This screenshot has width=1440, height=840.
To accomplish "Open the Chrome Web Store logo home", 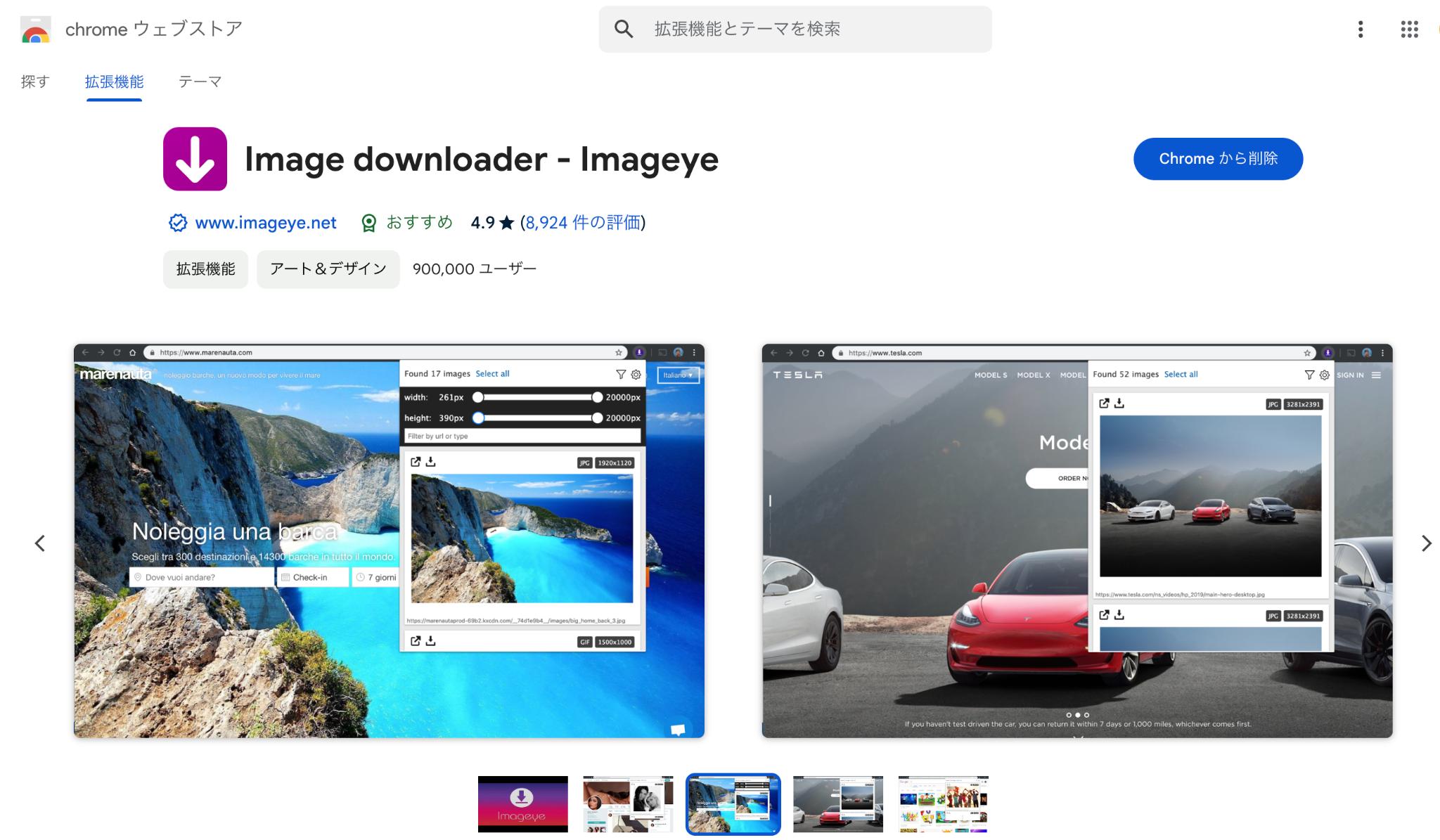I will point(36,30).
